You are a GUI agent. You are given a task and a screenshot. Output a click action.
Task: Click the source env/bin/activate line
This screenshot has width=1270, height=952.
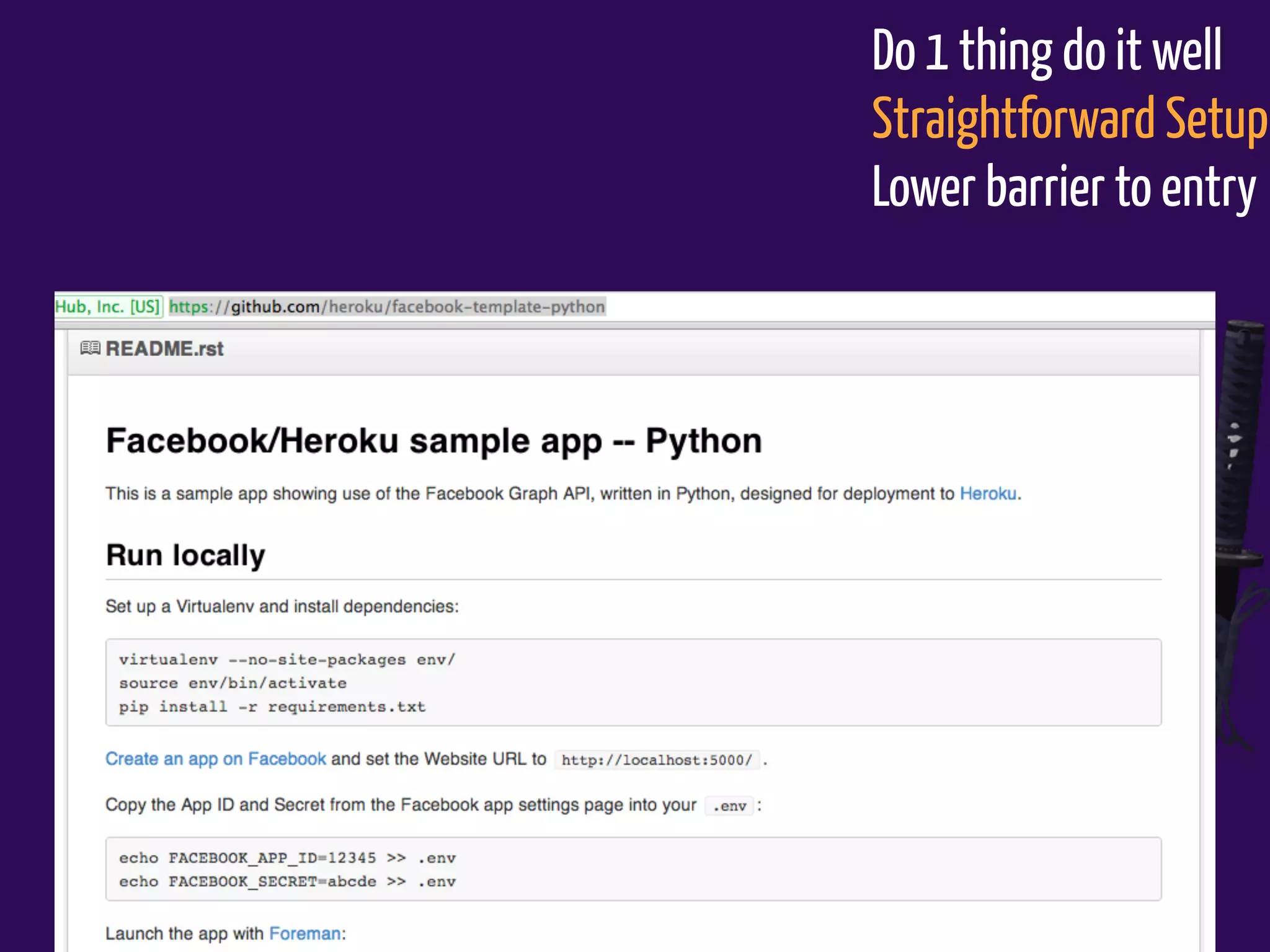(x=233, y=683)
